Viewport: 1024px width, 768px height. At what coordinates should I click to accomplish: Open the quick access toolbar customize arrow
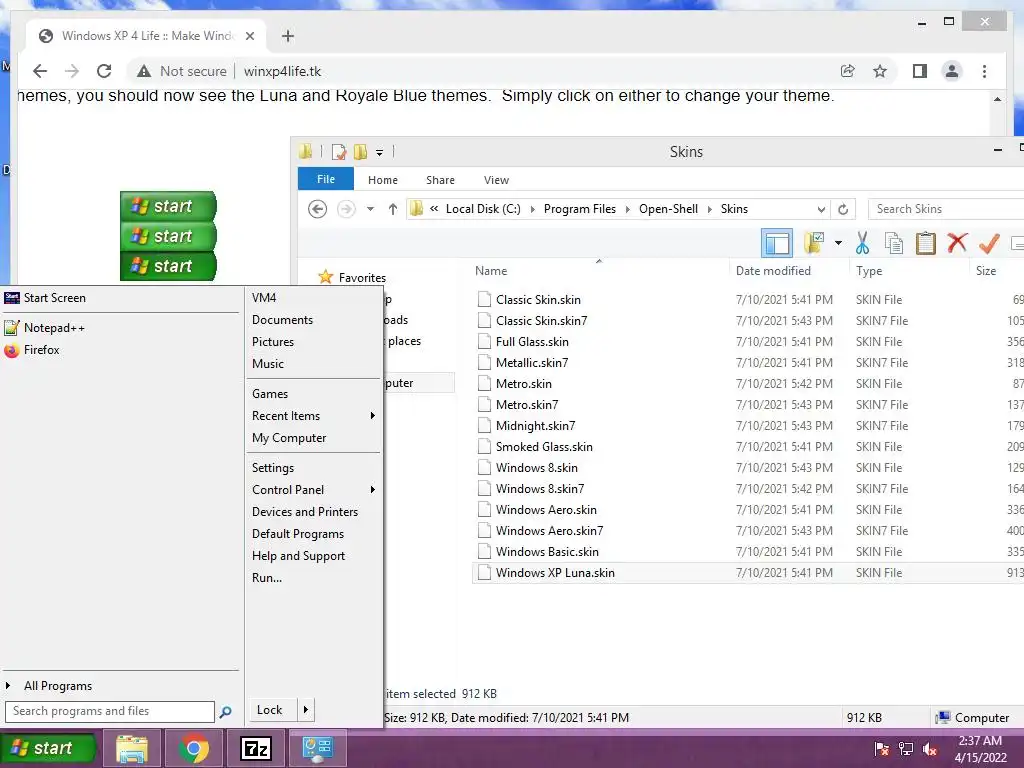click(379, 152)
